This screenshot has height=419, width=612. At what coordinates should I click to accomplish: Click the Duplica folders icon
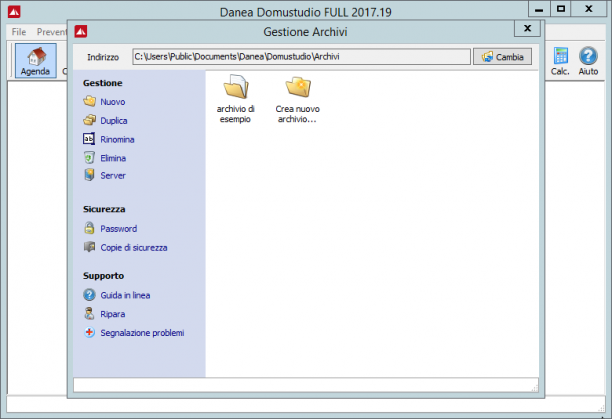pos(89,120)
